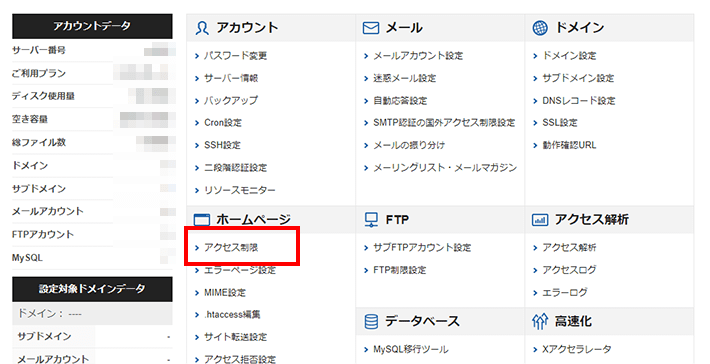Open アクセス制限 under ホームページ
Screen dimensions: 710x364
231,248
